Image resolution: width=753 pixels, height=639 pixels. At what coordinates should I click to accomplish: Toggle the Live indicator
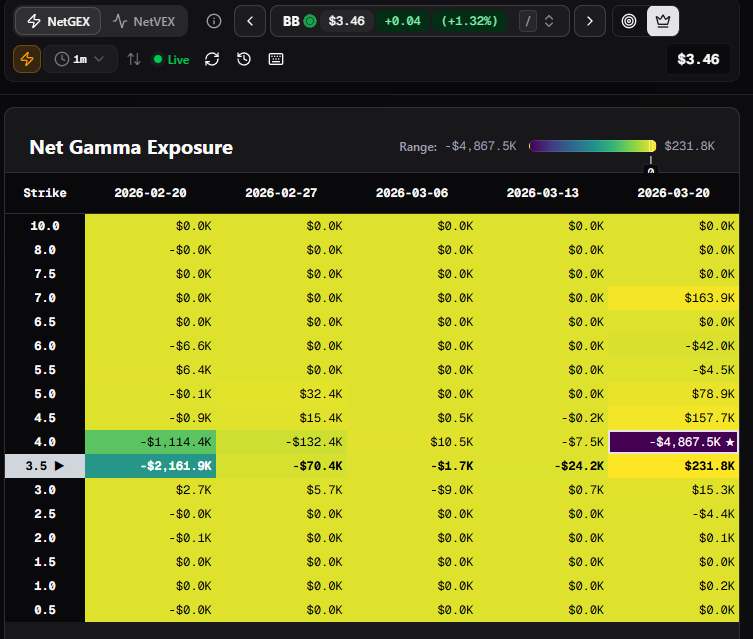[171, 60]
